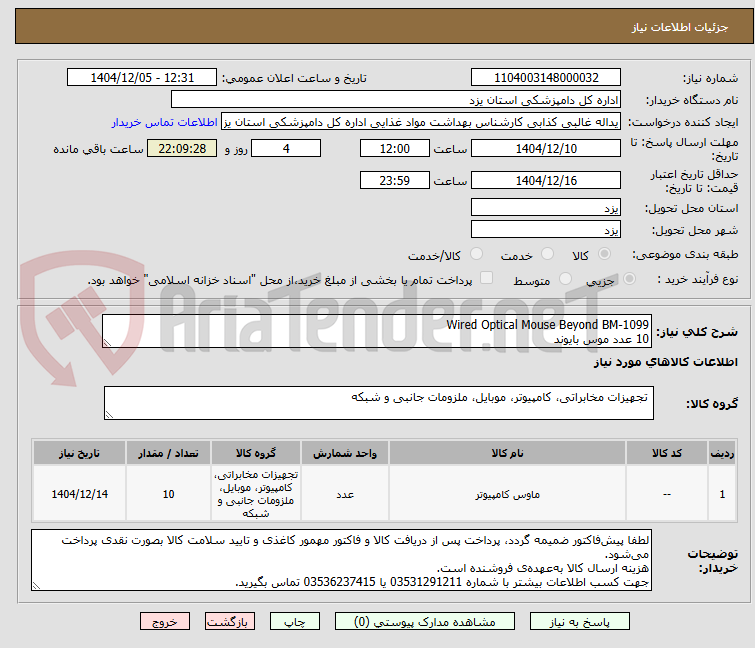
Task: Click the بازگشت back button
Action: (229, 622)
